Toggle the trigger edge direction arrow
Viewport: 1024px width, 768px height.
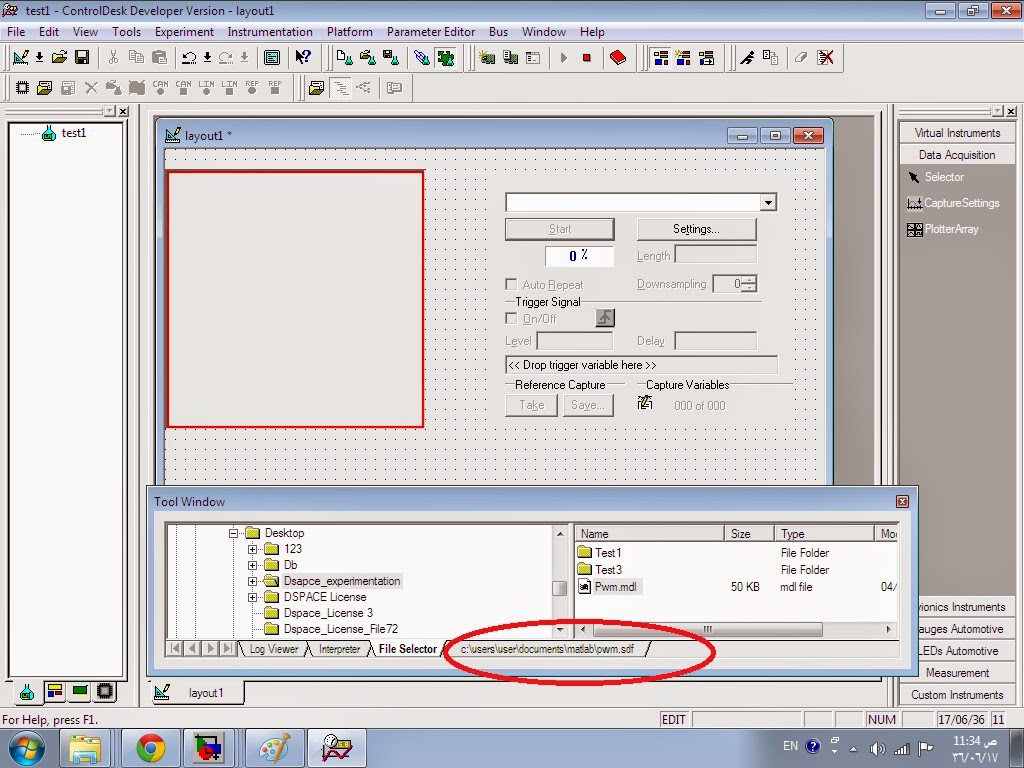605,318
